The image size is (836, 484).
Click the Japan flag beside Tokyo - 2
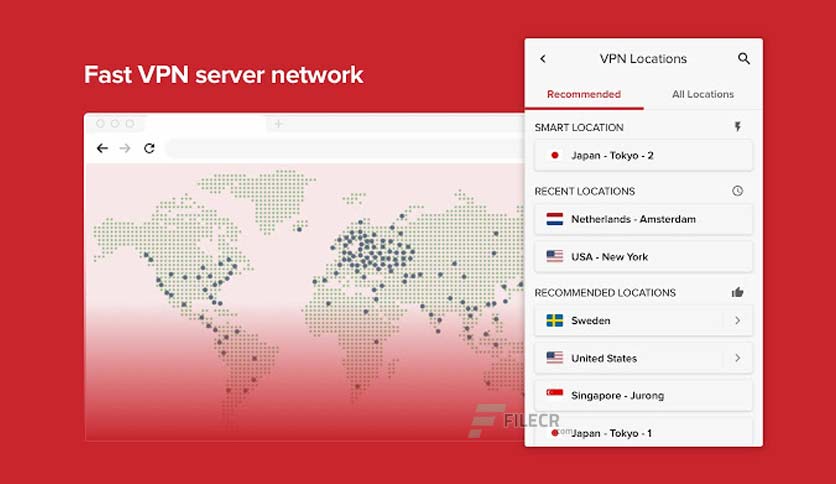tap(554, 156)
